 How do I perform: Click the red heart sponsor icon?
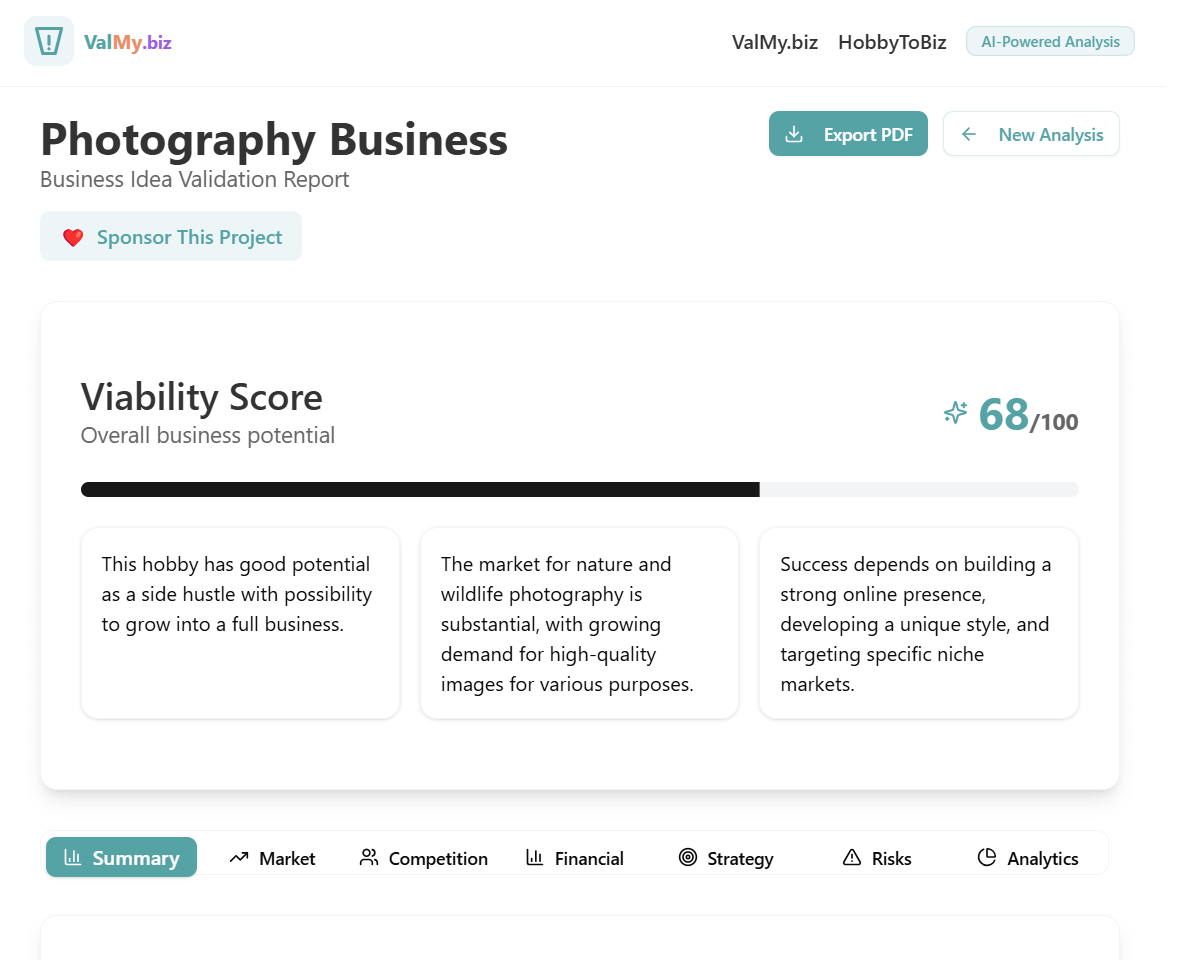73,237
